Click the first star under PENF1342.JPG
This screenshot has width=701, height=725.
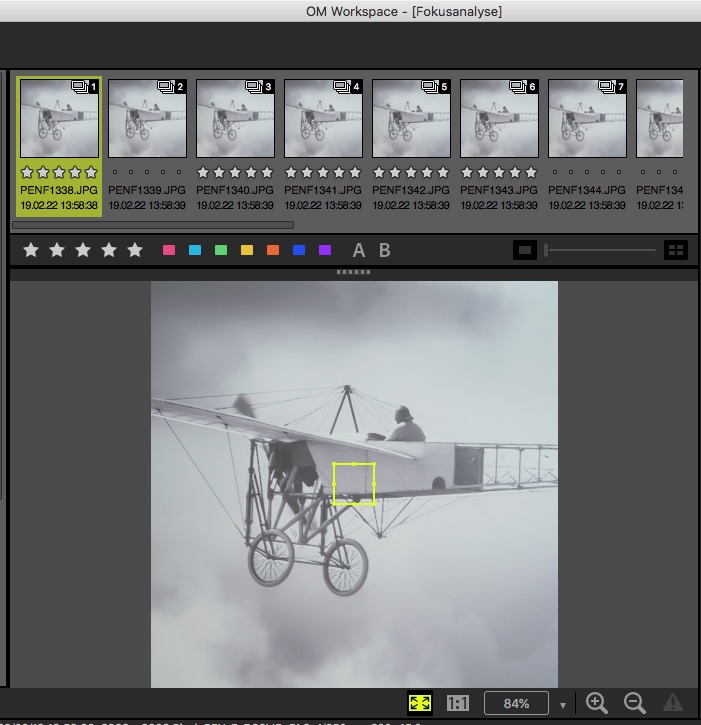coord(379,172)
